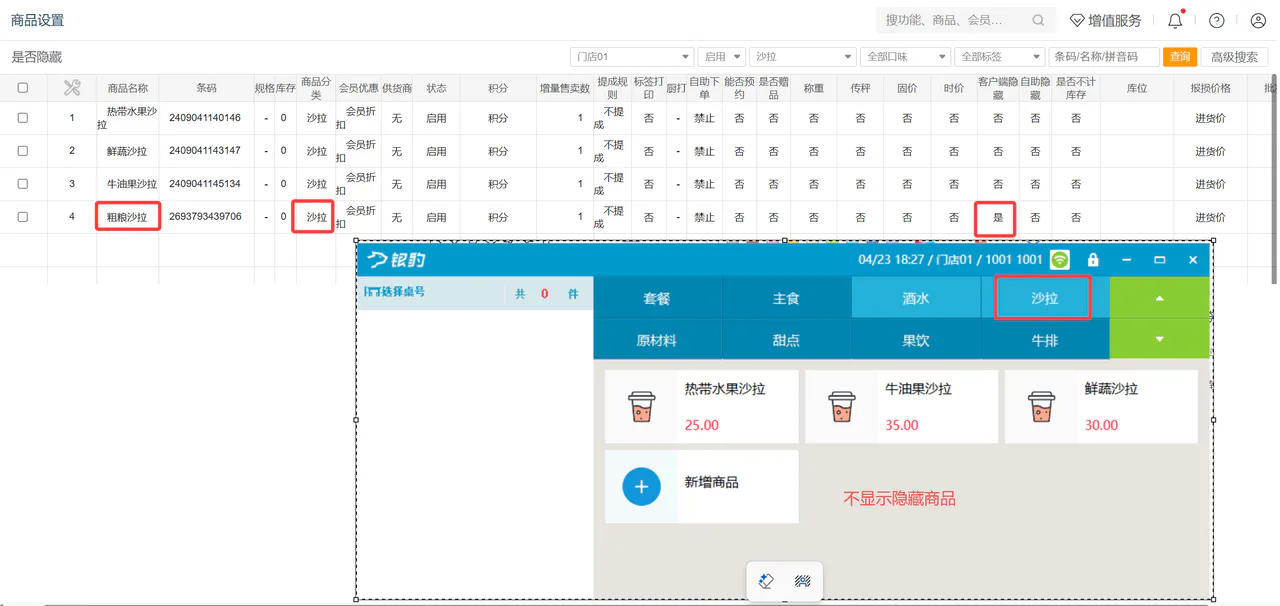This screenshot has height=606, width=1280.
Task: Click the orange 查询 button
Action: [x=1180, y=57]
